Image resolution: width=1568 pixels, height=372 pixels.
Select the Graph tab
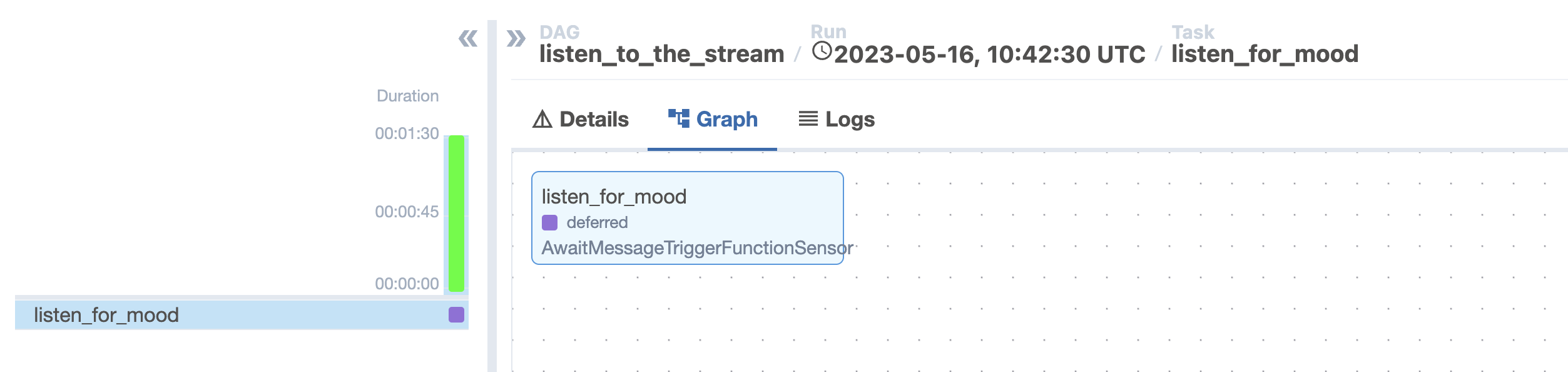713,119
